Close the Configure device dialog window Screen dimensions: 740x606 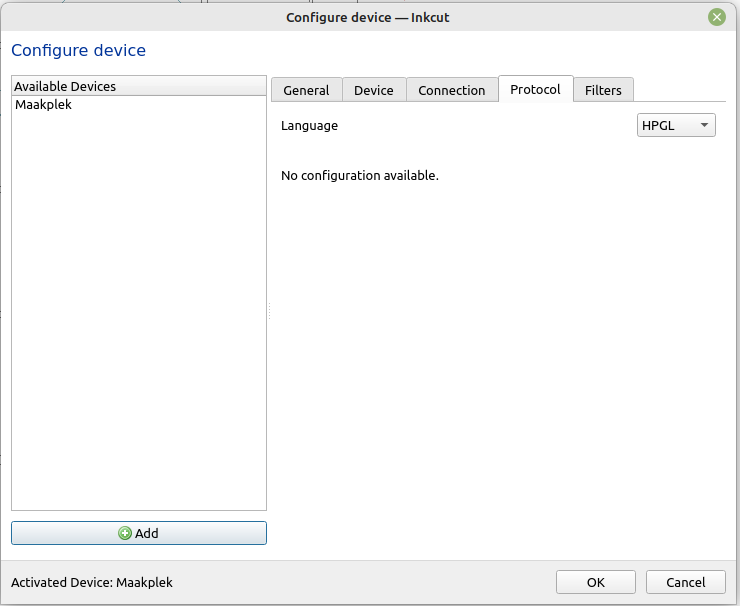(x=717, y=17)
